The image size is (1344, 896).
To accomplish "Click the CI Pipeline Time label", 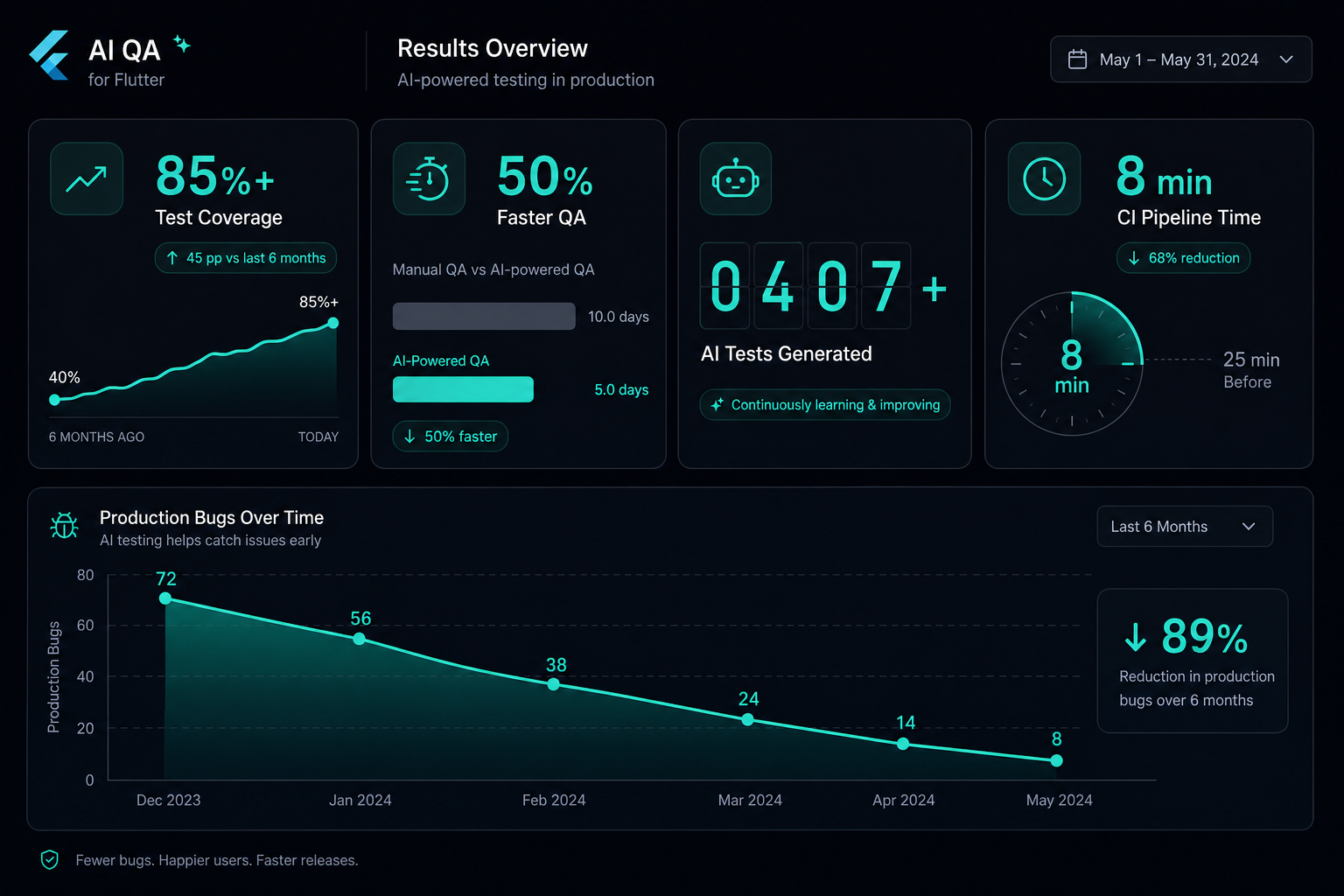I will (1189, 217).
